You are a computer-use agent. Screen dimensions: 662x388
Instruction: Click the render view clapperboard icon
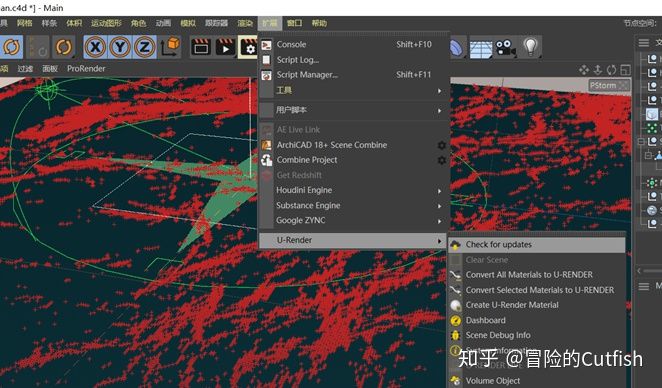pyautogui.click(x=201, y=47)
